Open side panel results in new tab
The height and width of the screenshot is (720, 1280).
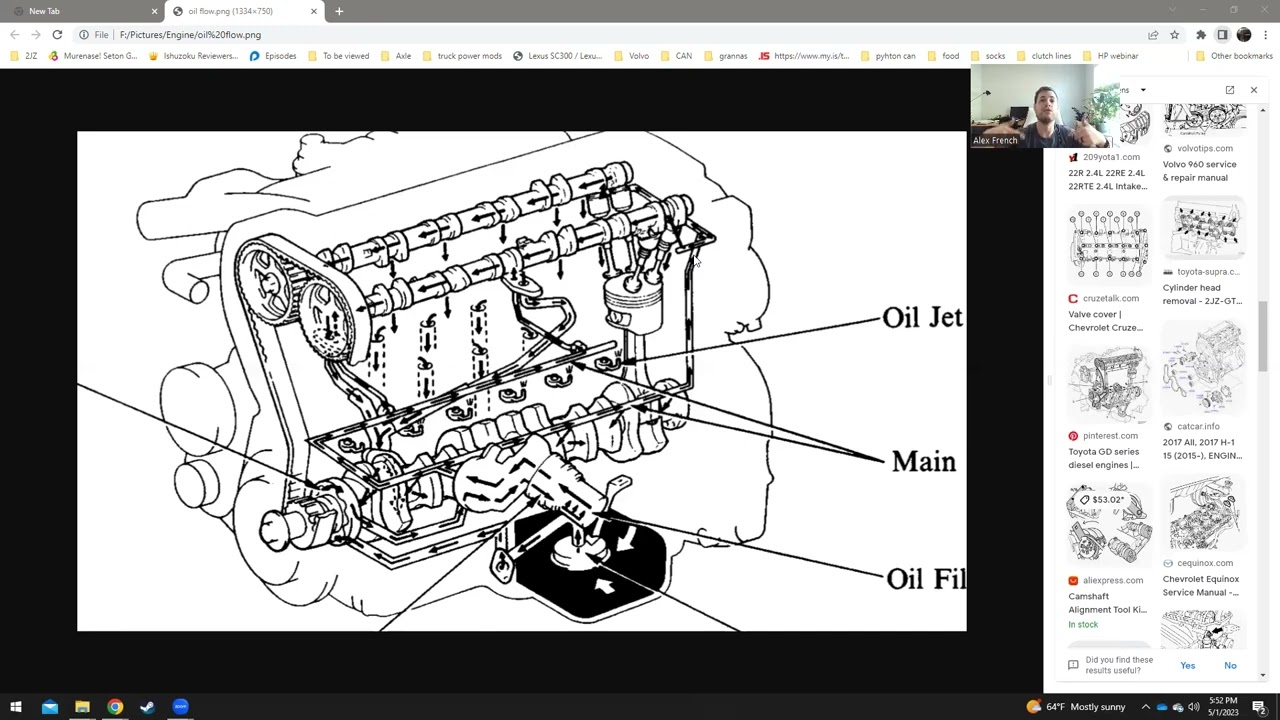click(1230, 90)
